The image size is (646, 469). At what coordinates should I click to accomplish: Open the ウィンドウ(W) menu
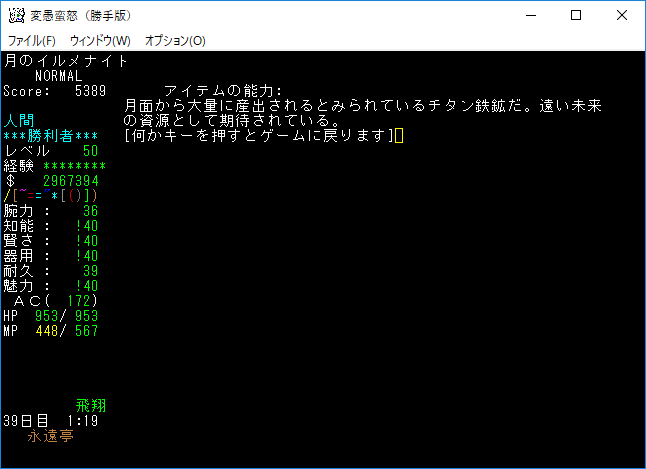pyautogui.click(x=100, y=41)
